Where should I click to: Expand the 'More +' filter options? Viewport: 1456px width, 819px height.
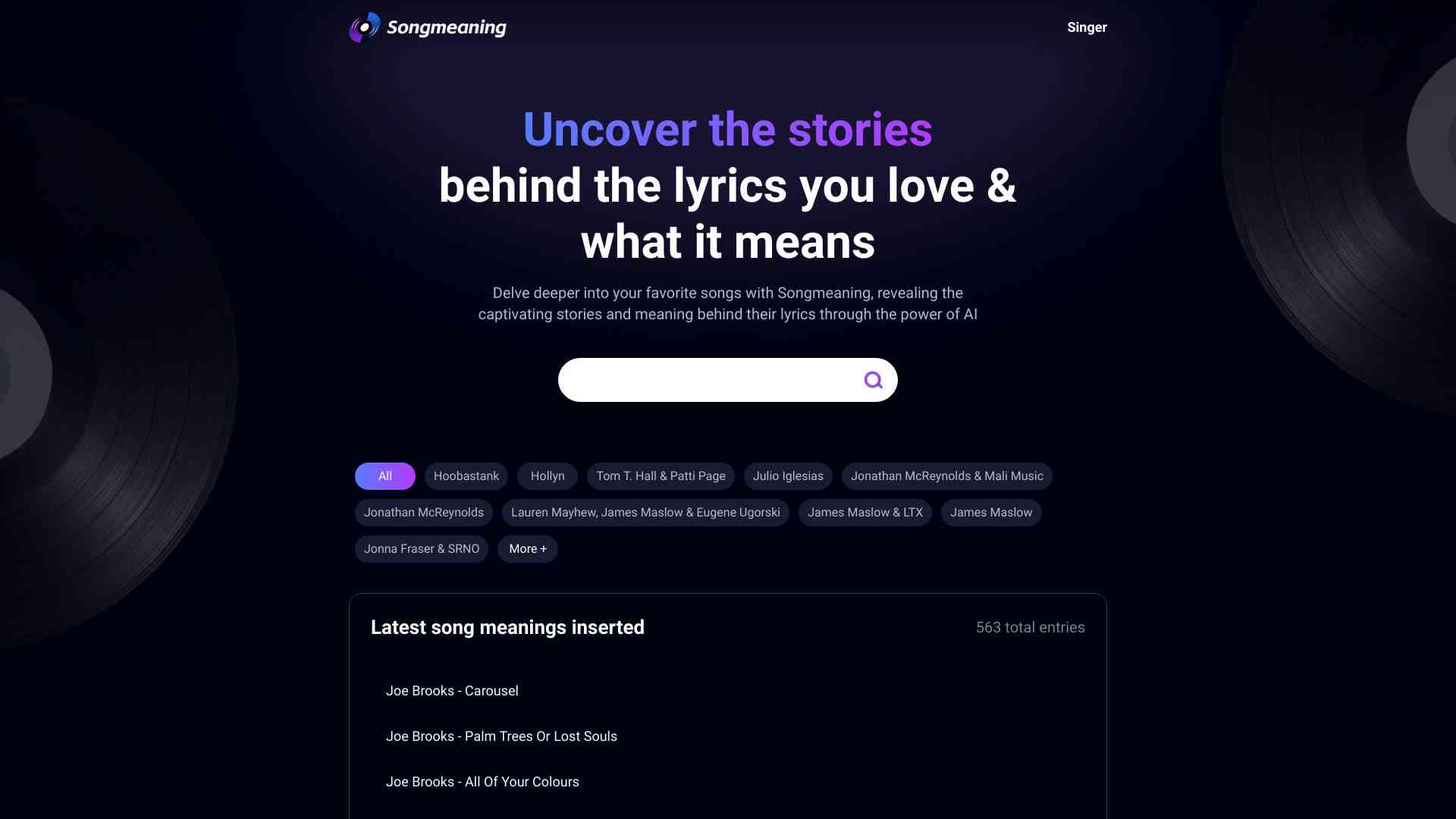click(527, 549)
